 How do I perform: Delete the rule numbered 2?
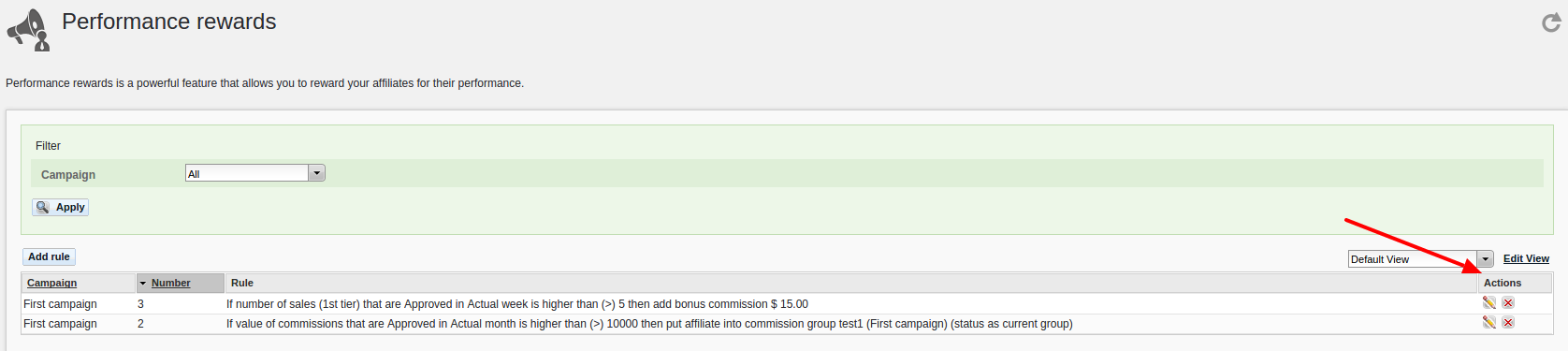(1508, 322)
